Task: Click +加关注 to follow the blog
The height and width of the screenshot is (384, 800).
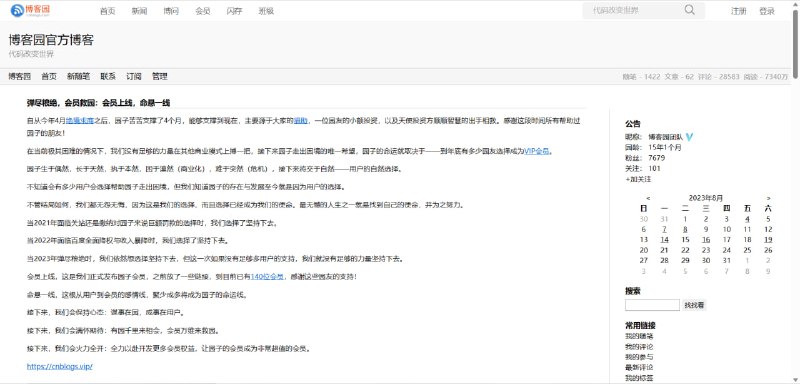Action: 638,179
